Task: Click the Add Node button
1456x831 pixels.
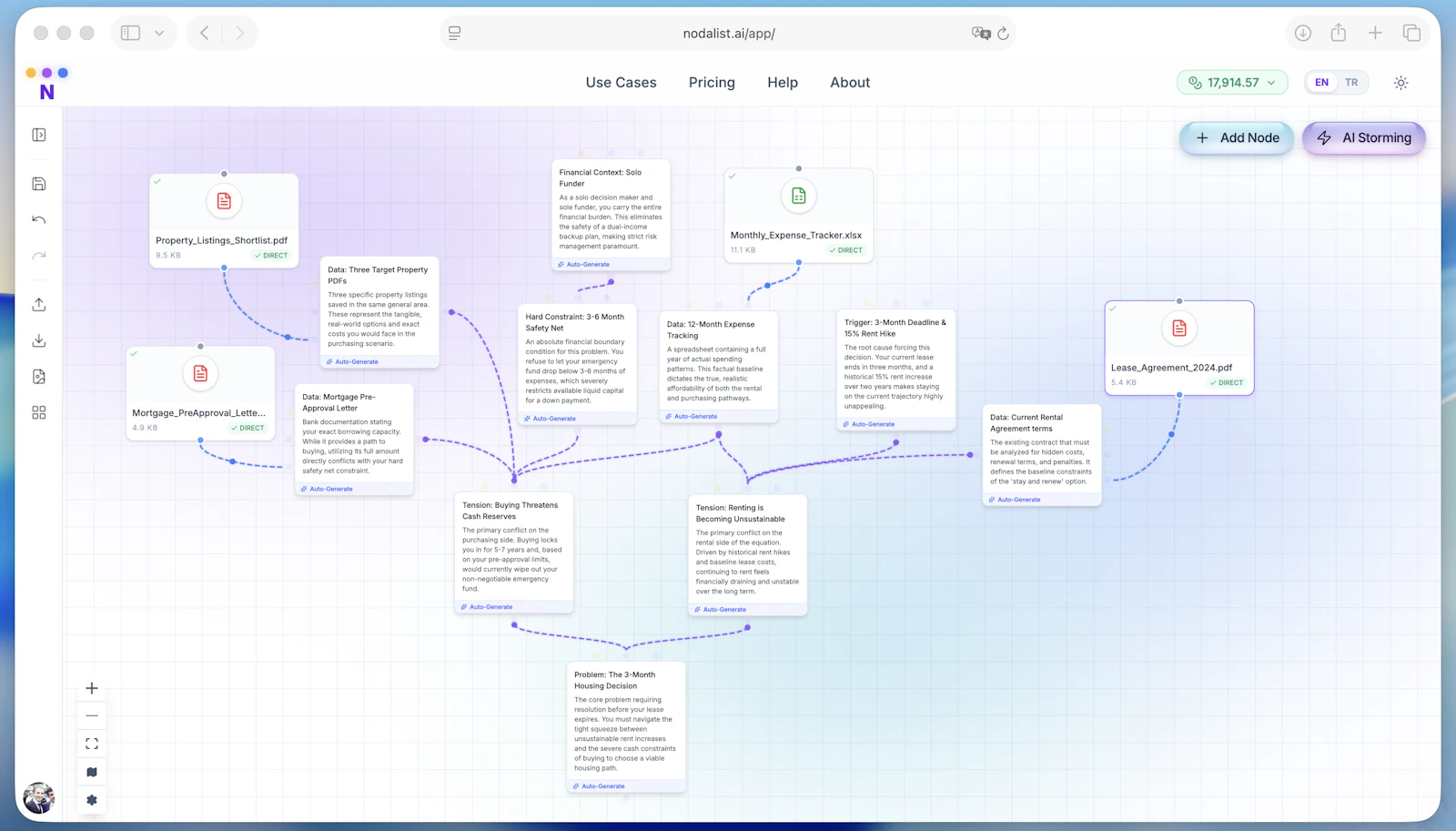Action: (x=1237, y=138)
